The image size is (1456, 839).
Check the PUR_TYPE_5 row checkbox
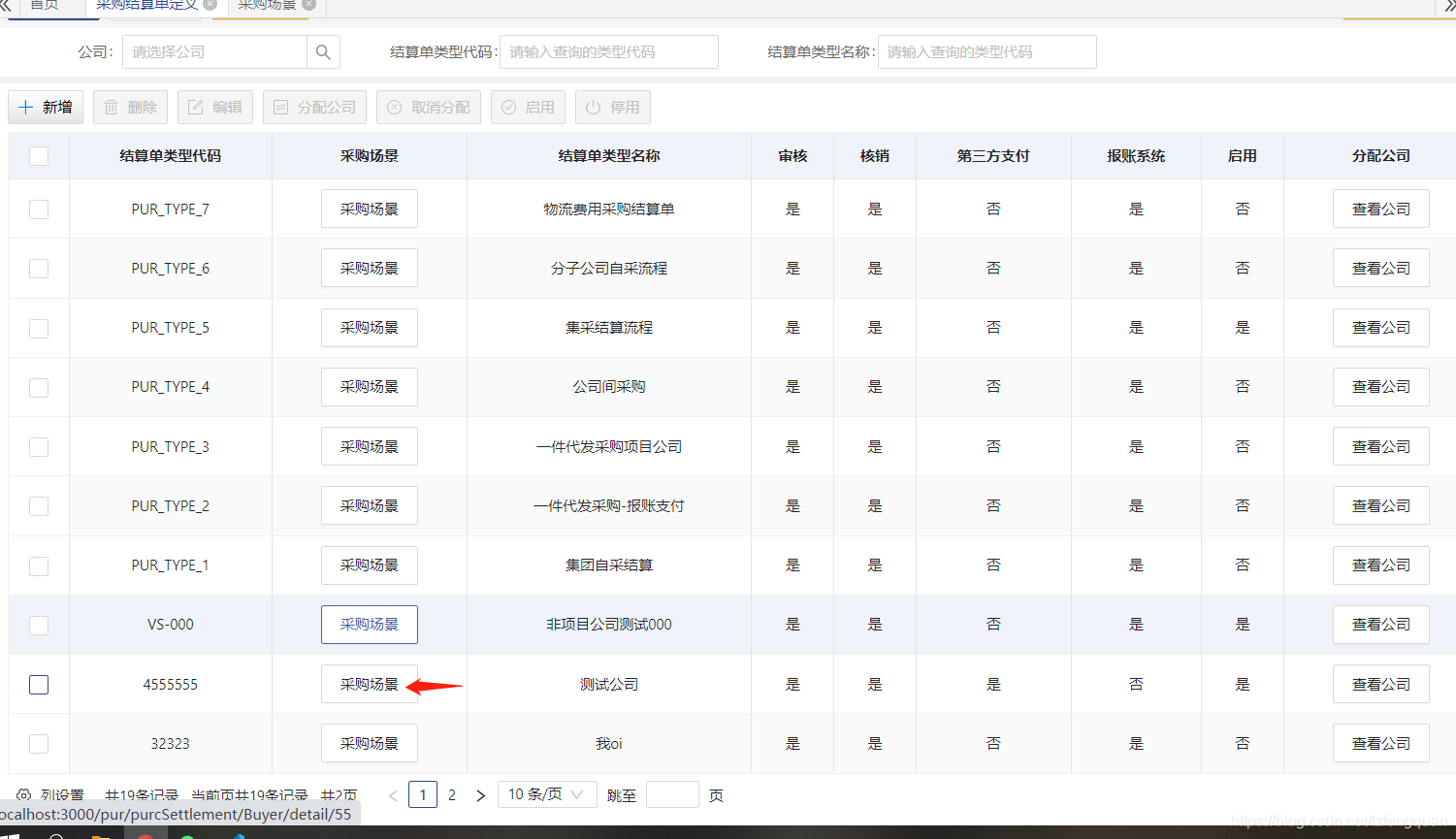[x=39, y=328]
